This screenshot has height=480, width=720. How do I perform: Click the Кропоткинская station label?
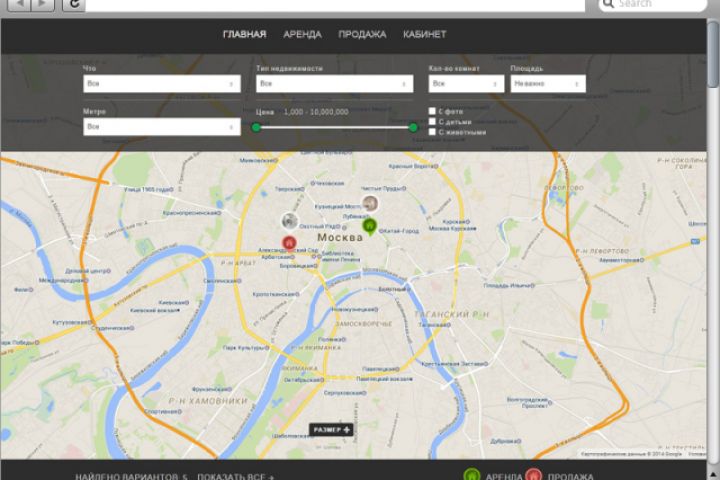click(x=276, y=294)
